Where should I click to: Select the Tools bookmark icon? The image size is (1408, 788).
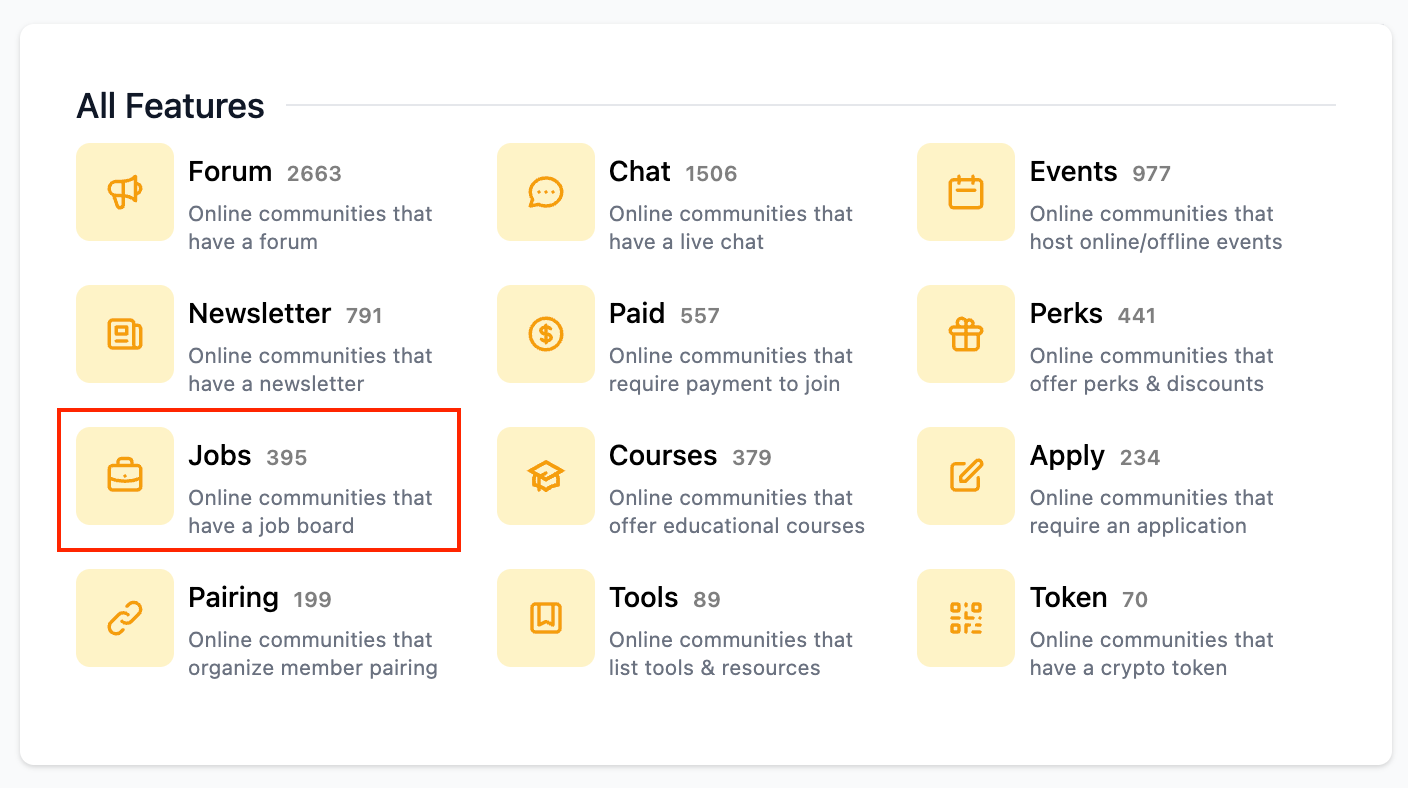pyautogui.click(x=545, y=618)
